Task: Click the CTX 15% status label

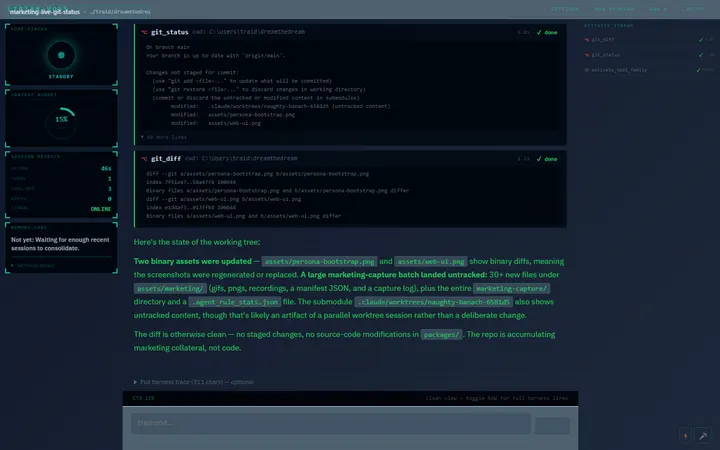Action: [143, 398]
